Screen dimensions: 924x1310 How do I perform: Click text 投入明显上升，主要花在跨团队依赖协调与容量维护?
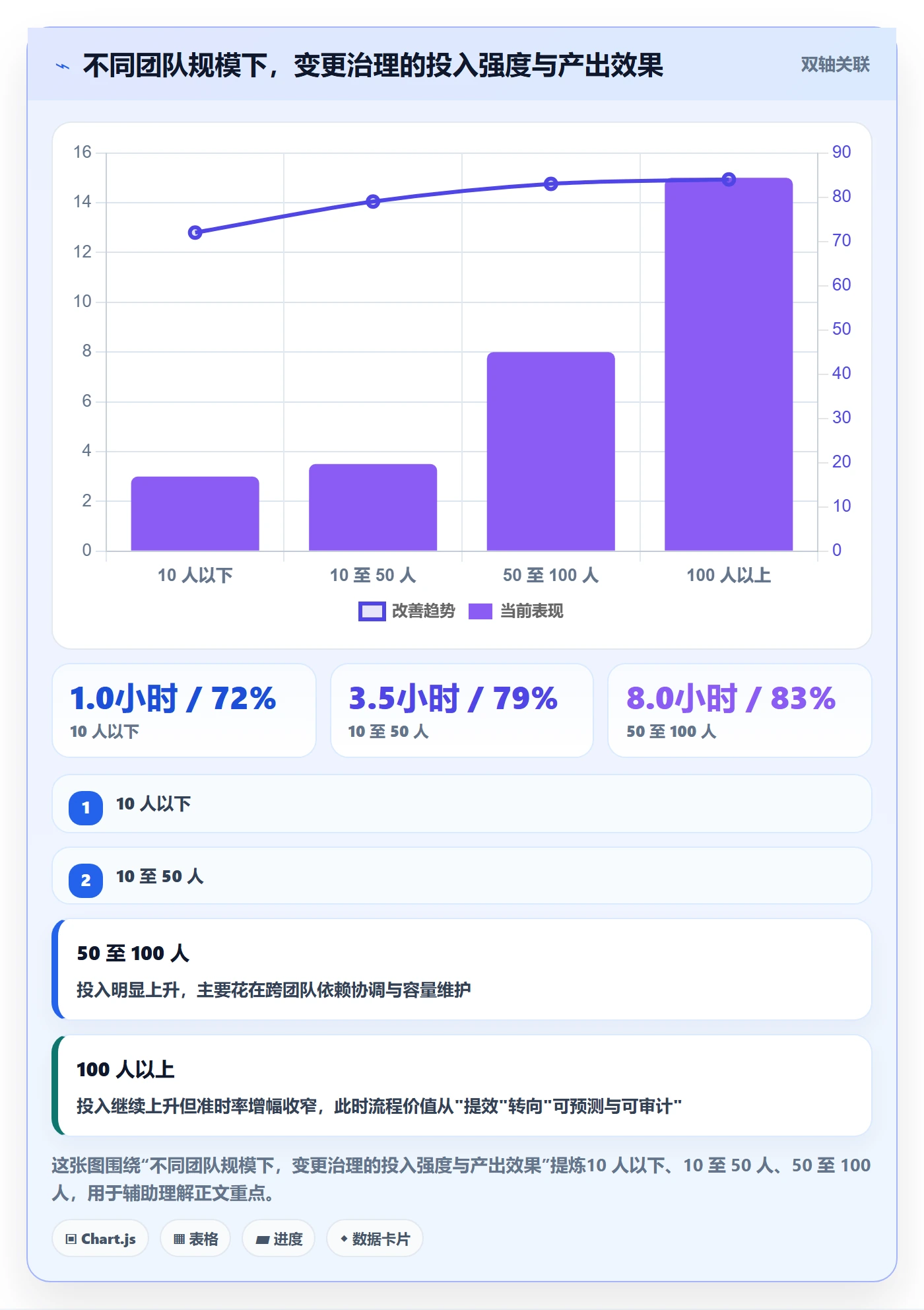coord(274,990)
